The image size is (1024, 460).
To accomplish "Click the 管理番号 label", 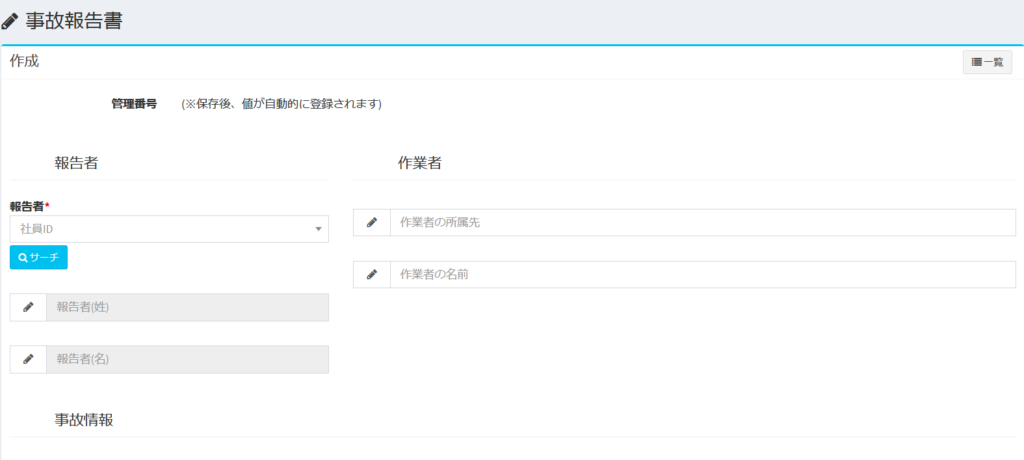I will click(x=134, y=104).
